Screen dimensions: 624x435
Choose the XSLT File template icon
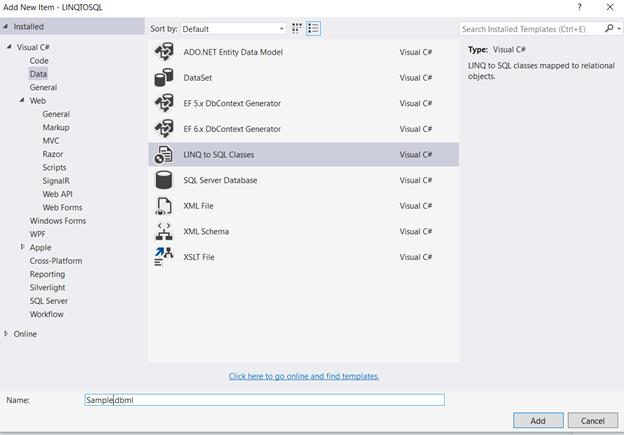pyautogui.click(x=164, y=257)
